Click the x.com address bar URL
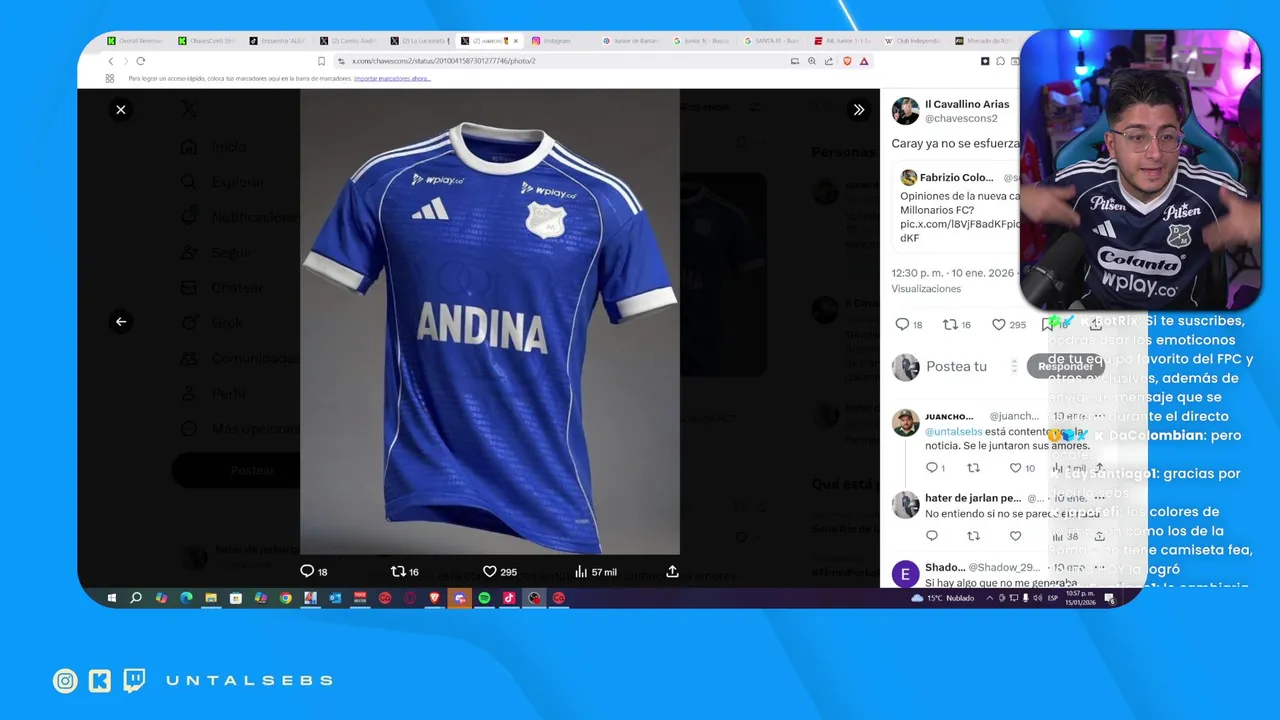 444,61
